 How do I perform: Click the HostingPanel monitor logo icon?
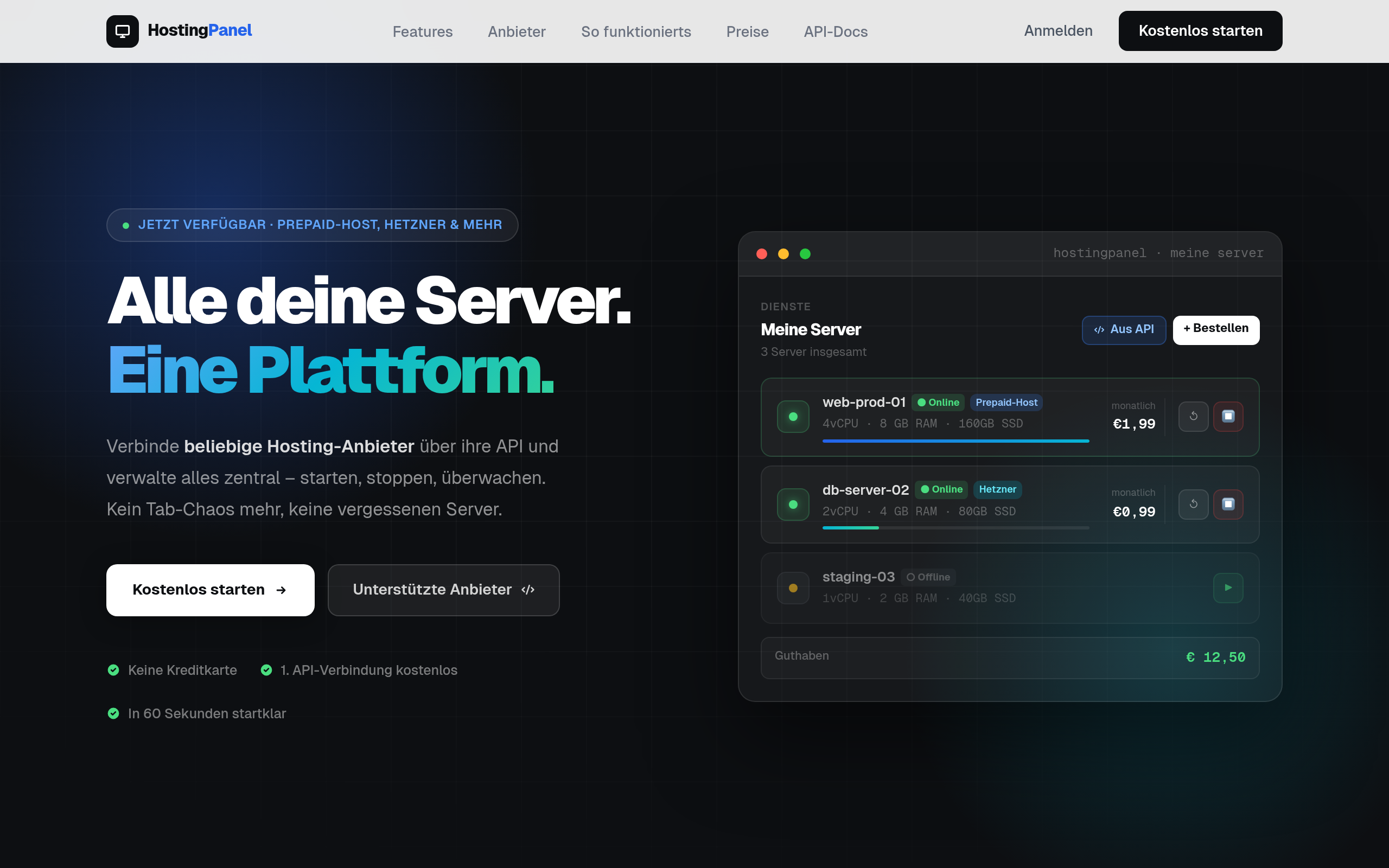[x=122, y=31]
